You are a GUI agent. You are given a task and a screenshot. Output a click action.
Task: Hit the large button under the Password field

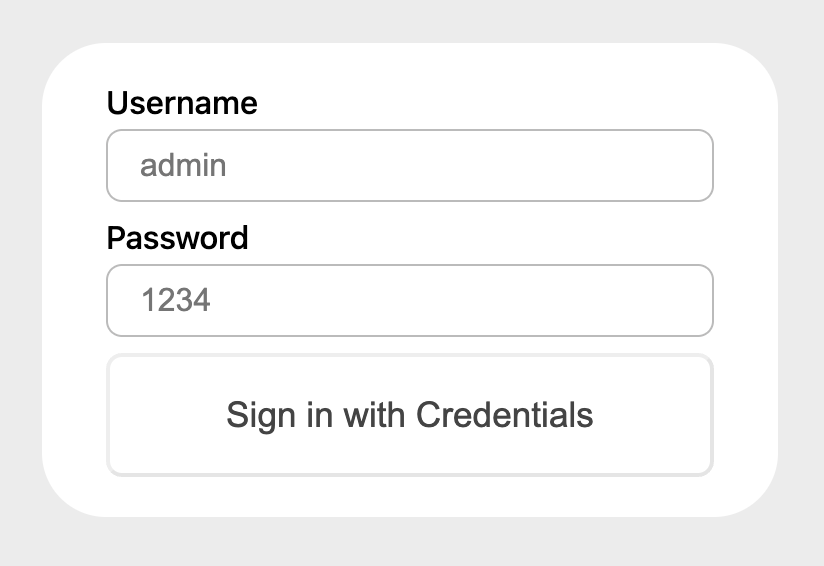coord(410,415)
